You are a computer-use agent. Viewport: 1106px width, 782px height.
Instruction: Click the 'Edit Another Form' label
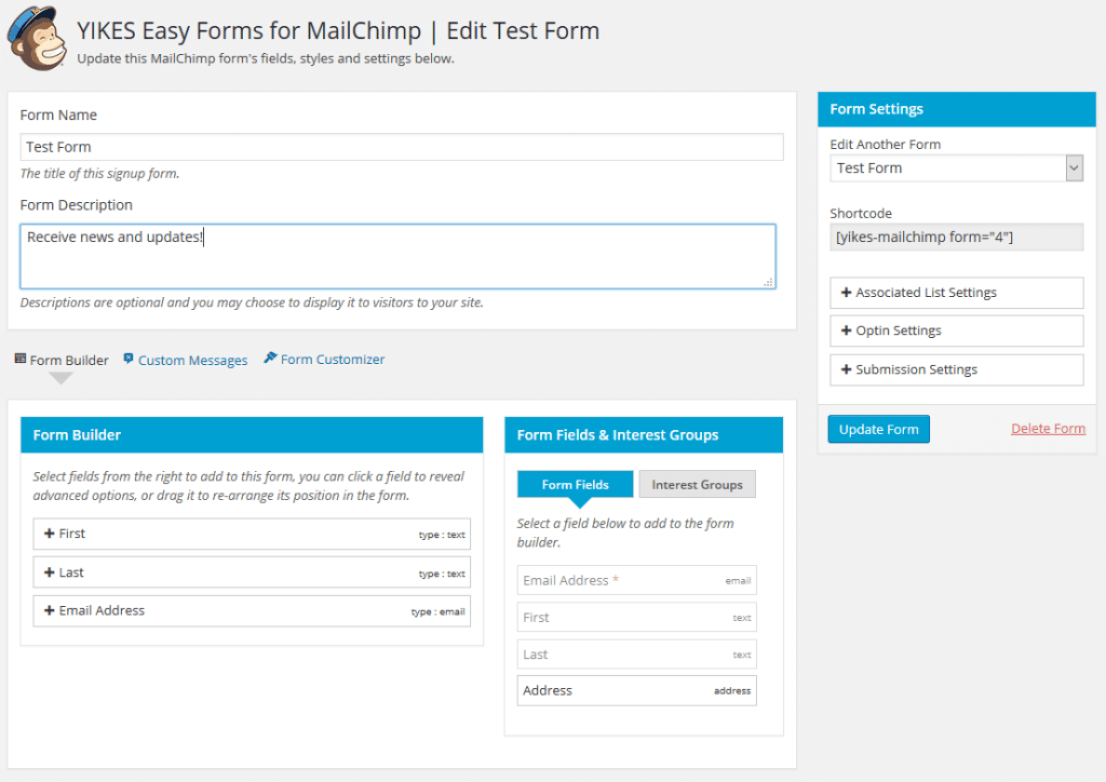(885, 145)
